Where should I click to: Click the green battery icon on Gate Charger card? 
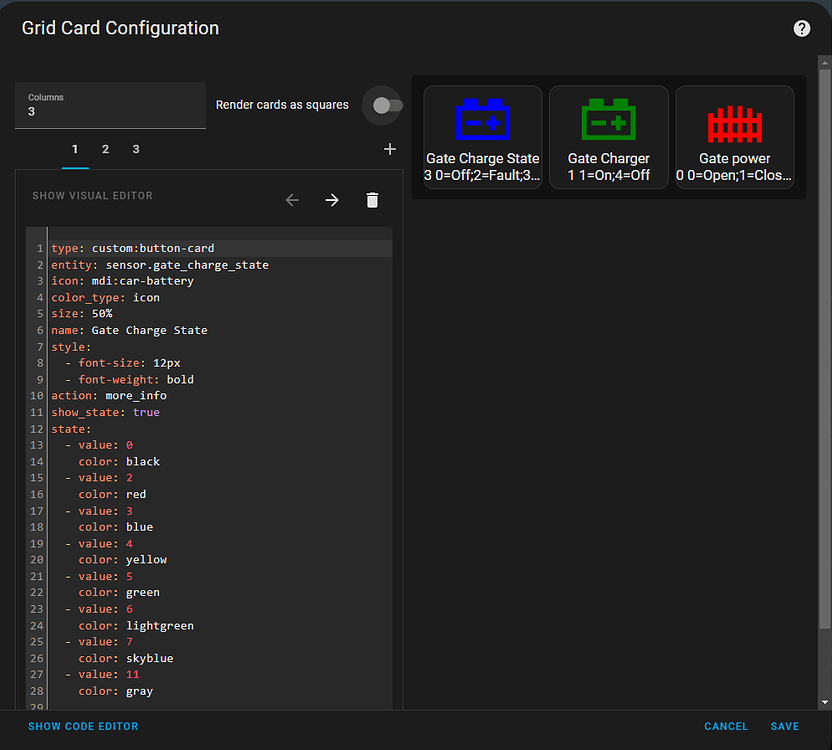tap(608, 122)
